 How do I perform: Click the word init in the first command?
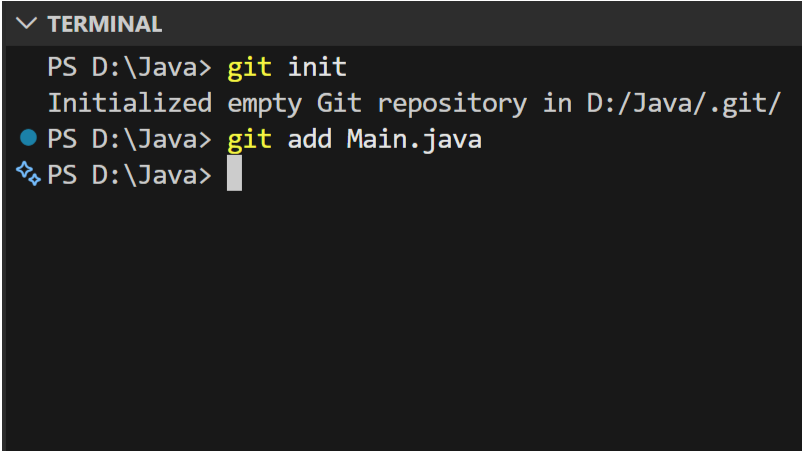(317, 67)
